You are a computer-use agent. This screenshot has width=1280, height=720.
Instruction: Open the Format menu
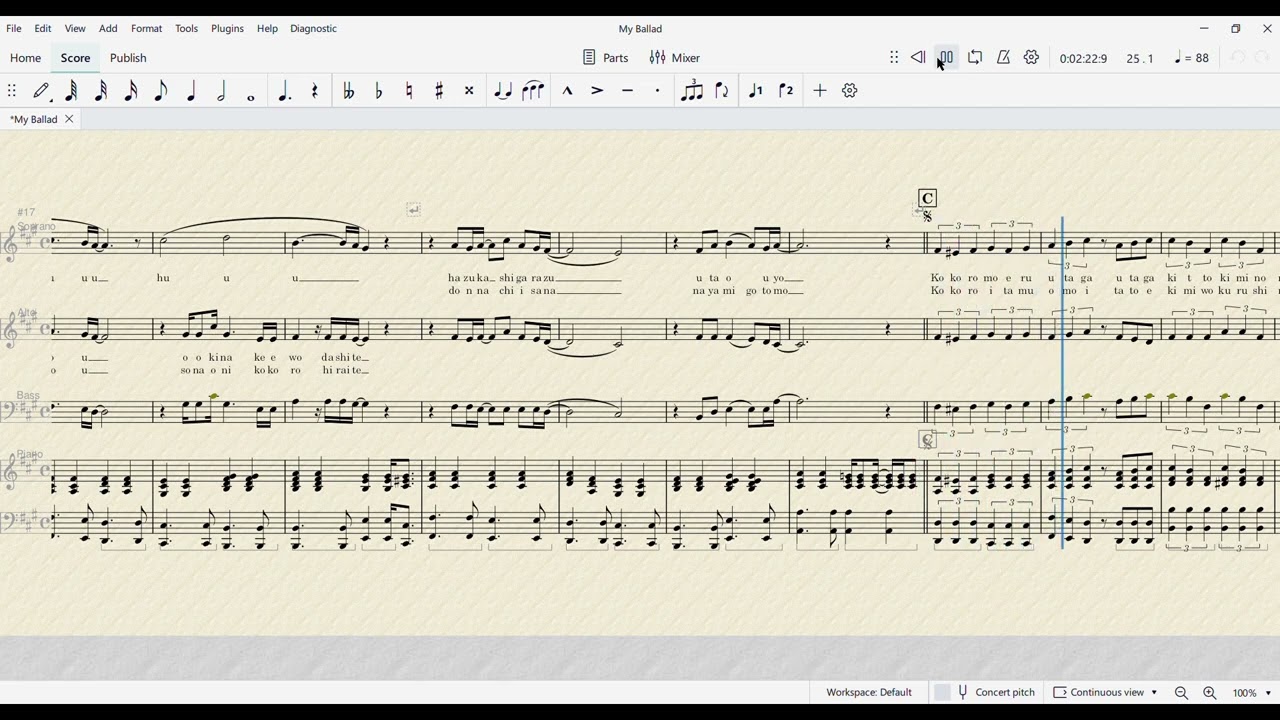pos(146,29)
